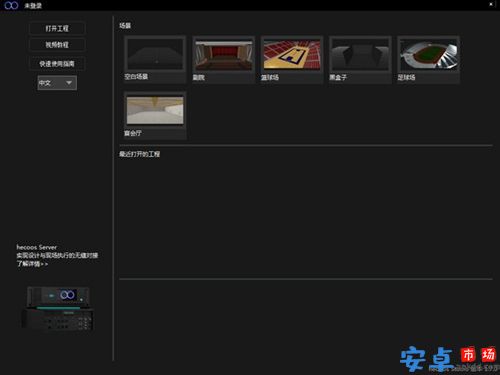Click the hecoos infinity logo in title bar

coord(11,5)
